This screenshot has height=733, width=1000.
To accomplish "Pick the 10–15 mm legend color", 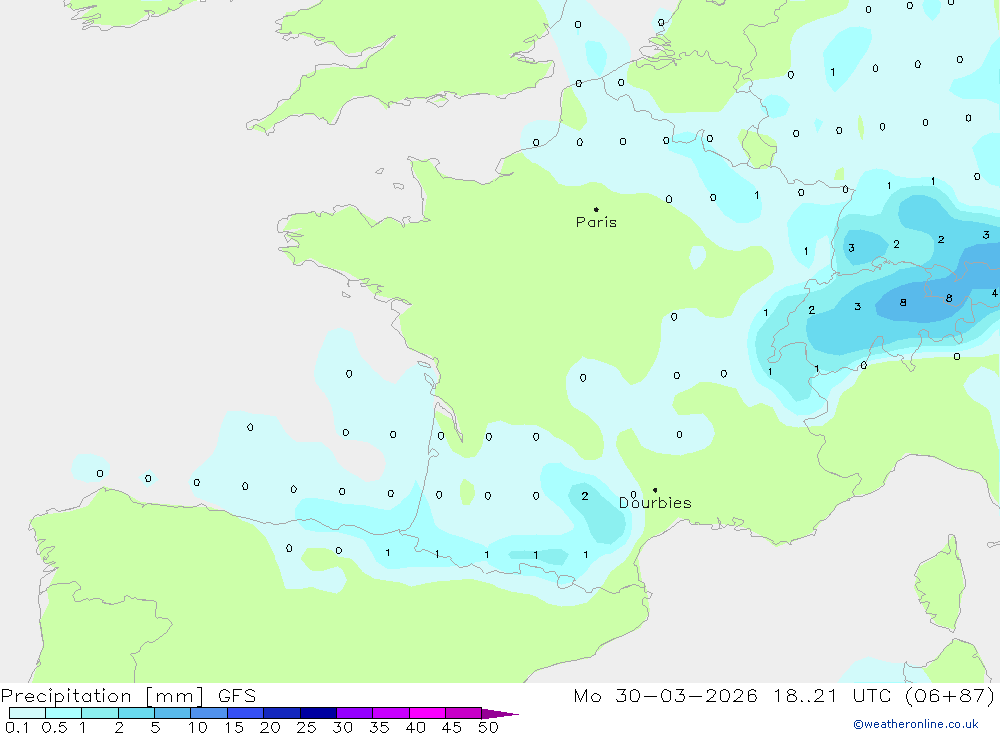I will pyautogui.click(x=209, y=713).
